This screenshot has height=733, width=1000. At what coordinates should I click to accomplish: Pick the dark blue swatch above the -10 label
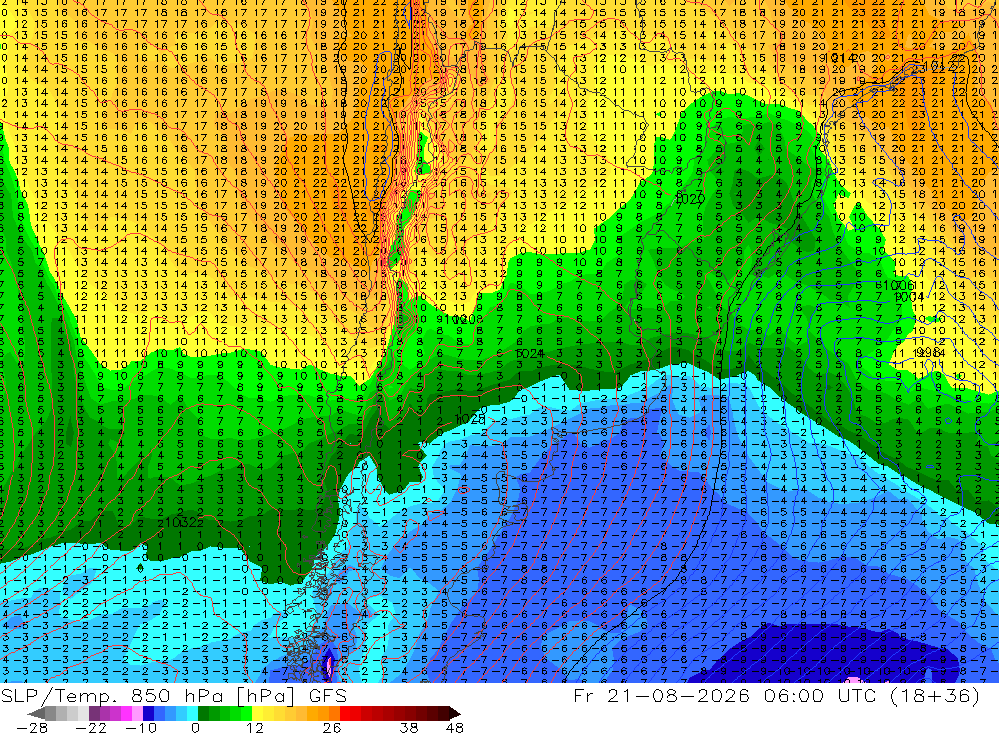[148, 713]
